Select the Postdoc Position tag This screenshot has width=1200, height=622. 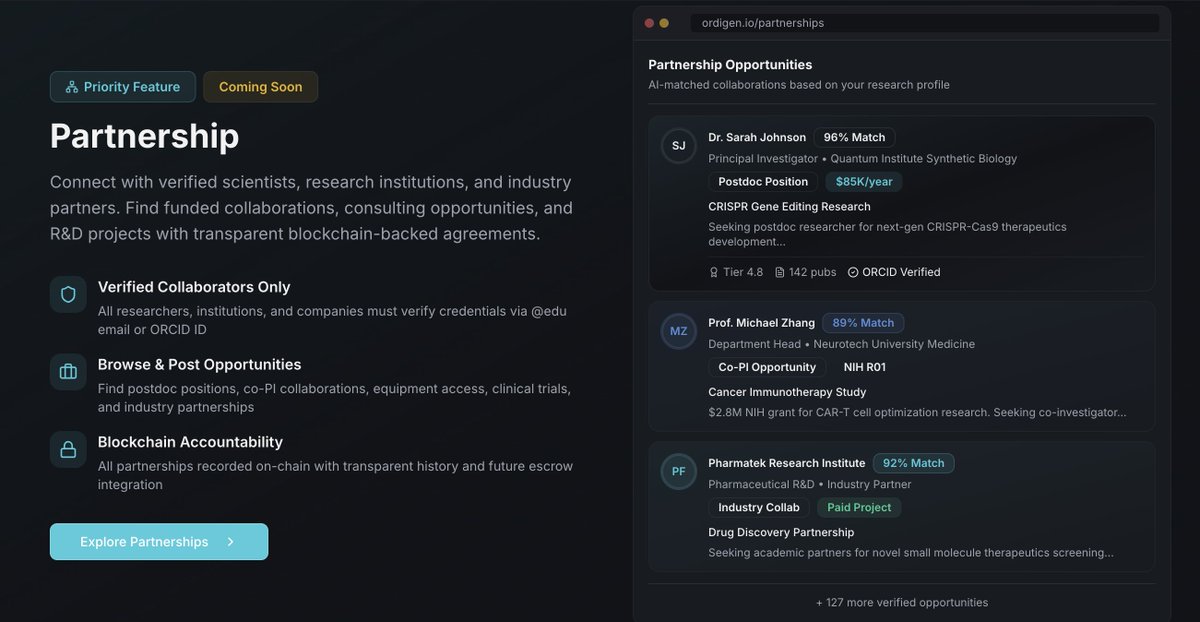763,182
